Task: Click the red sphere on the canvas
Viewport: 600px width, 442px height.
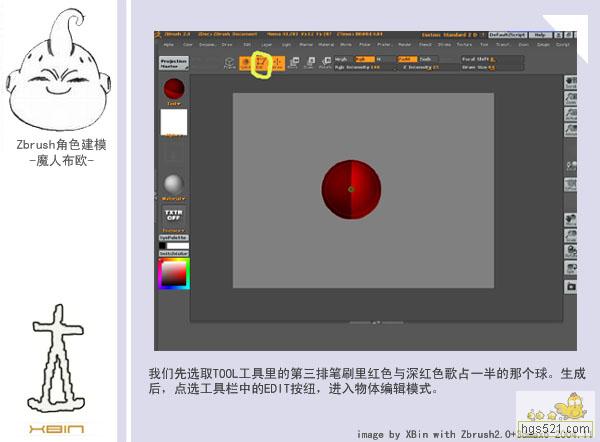Action: [351, 189]
